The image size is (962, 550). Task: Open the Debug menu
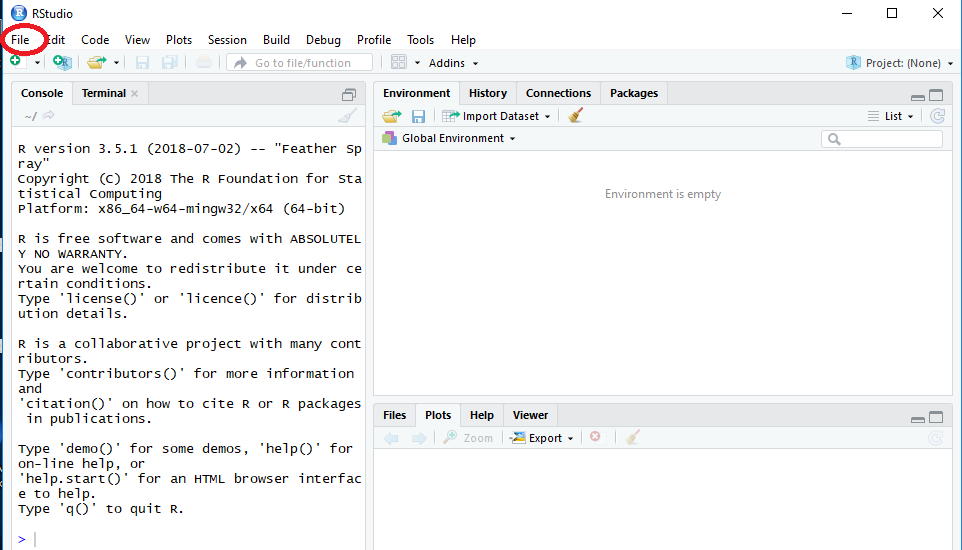(323, 40)
